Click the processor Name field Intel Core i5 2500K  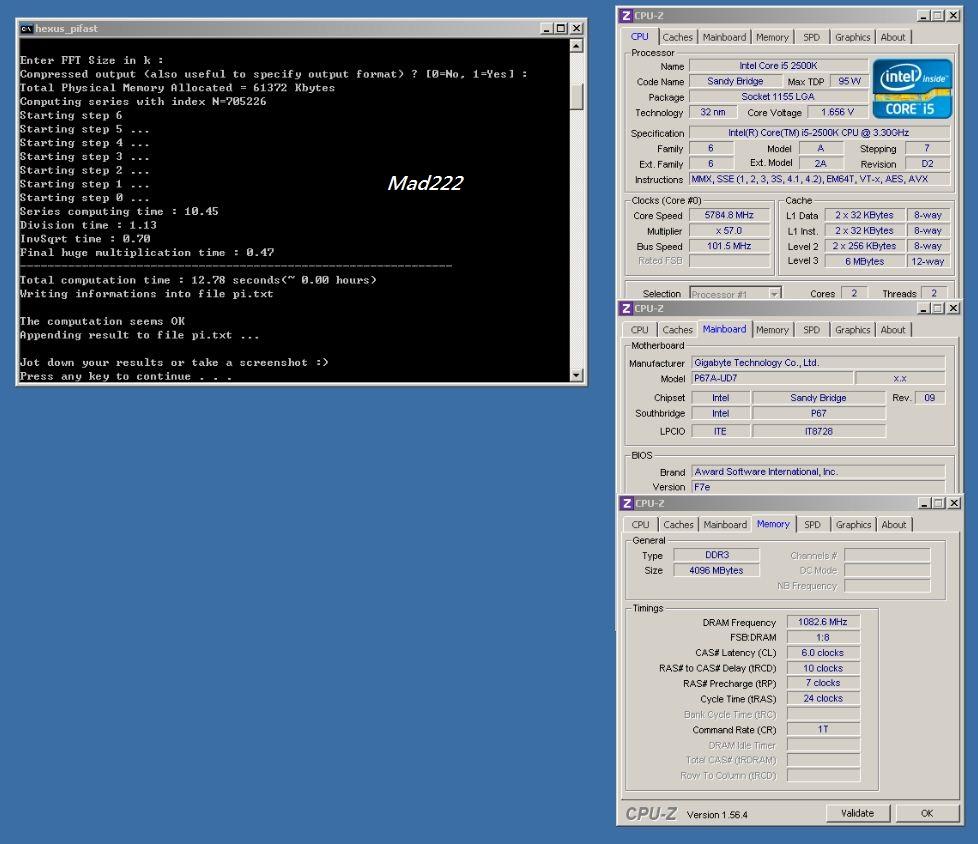[x=778, y=65]
